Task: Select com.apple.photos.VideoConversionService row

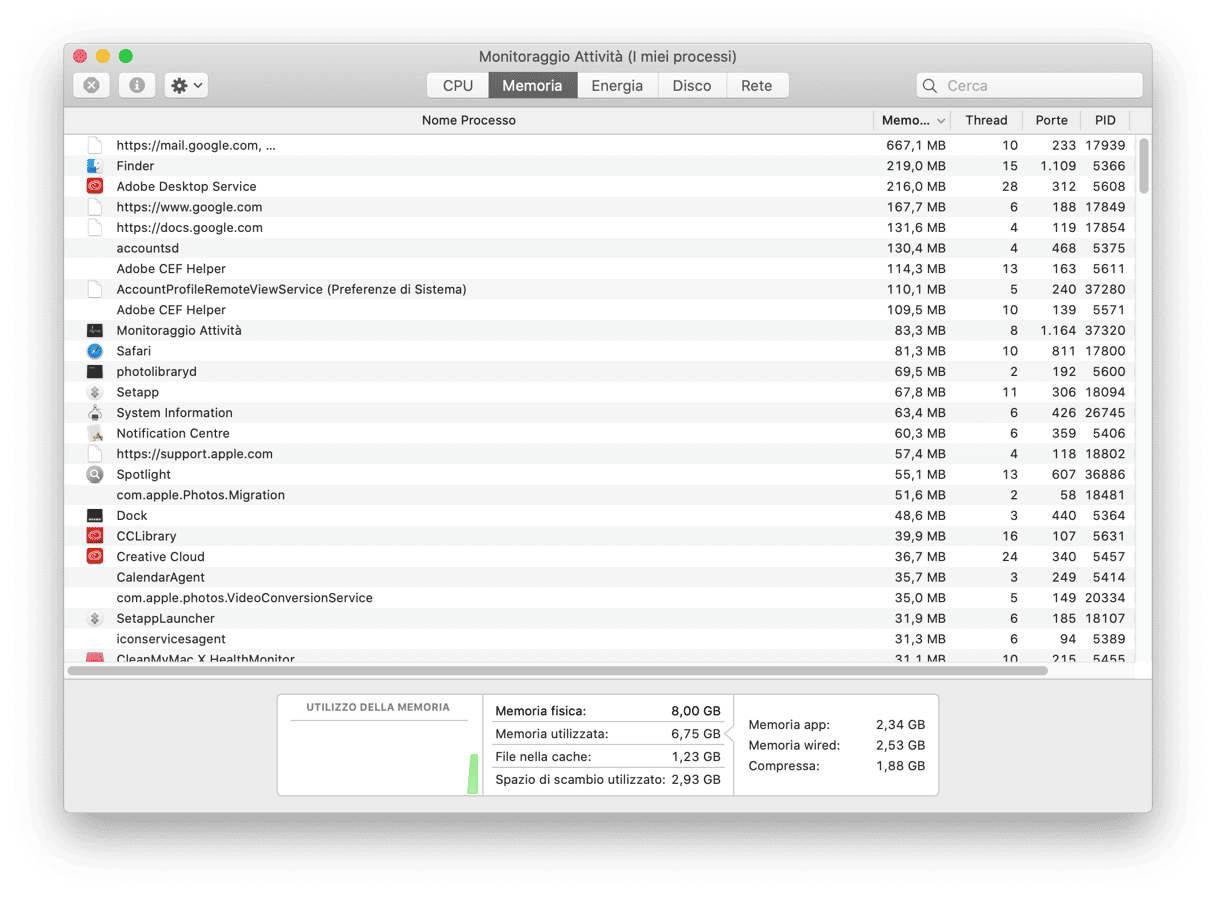Action: click(x=601, y=598)
